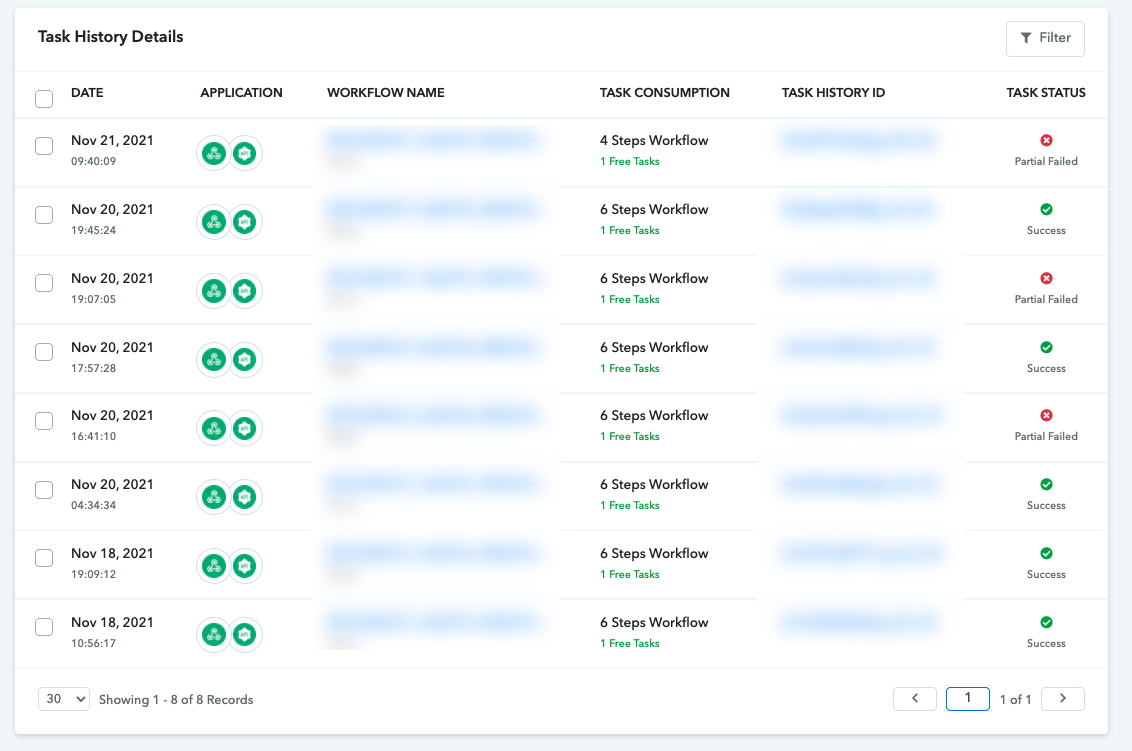Click webhook icon in 10:56:17 row
1132x751 pixels.
tap(214, 635)
